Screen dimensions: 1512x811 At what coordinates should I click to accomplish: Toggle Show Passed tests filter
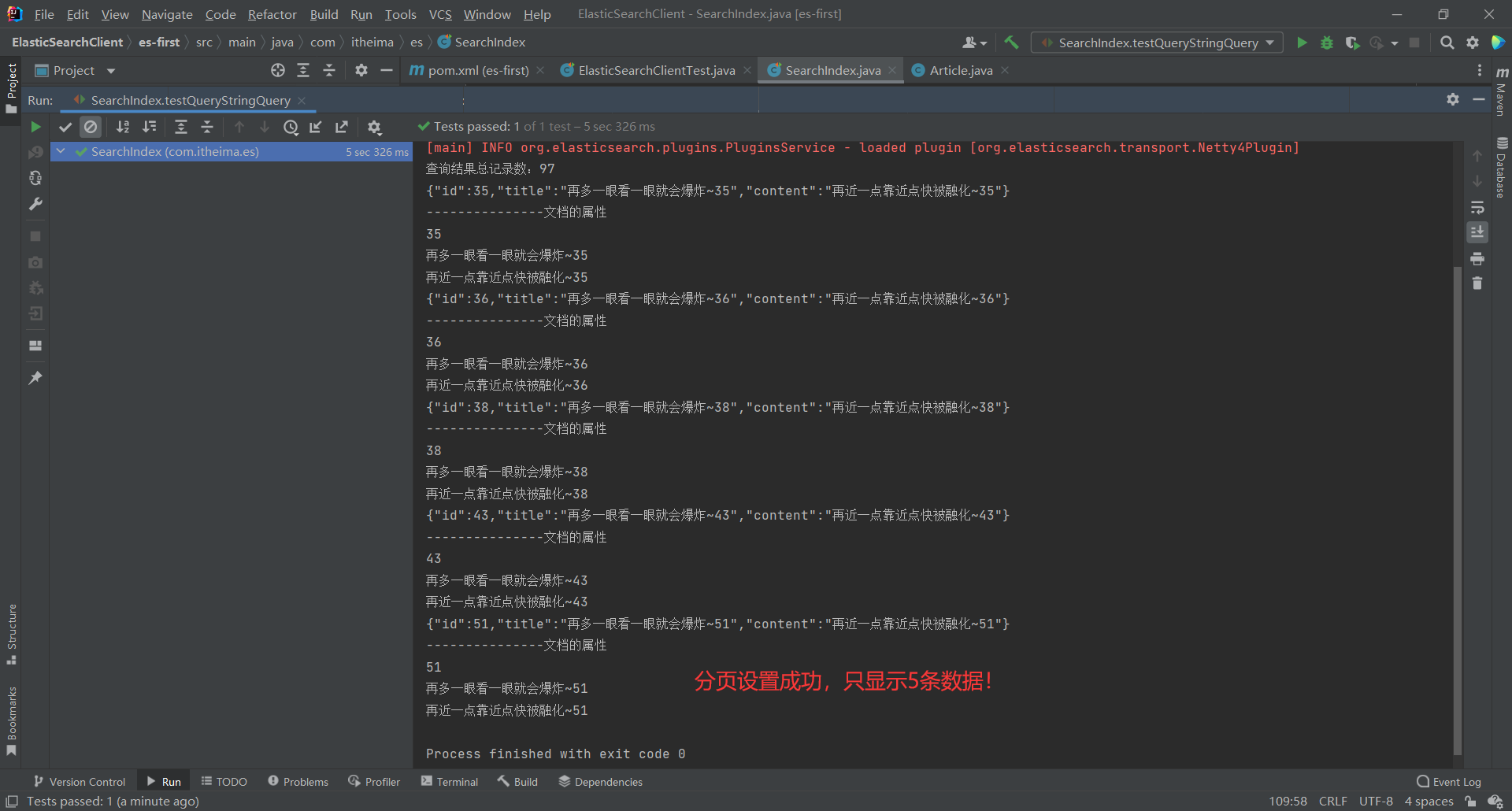[65, 127]
